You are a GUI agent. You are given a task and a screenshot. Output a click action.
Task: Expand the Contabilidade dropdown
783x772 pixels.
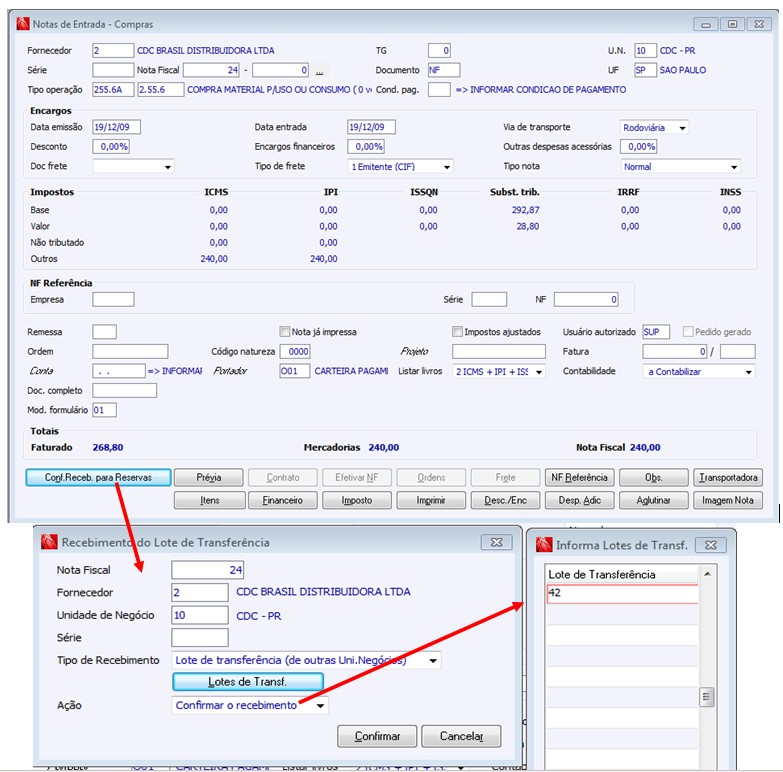tap(748, 372)
